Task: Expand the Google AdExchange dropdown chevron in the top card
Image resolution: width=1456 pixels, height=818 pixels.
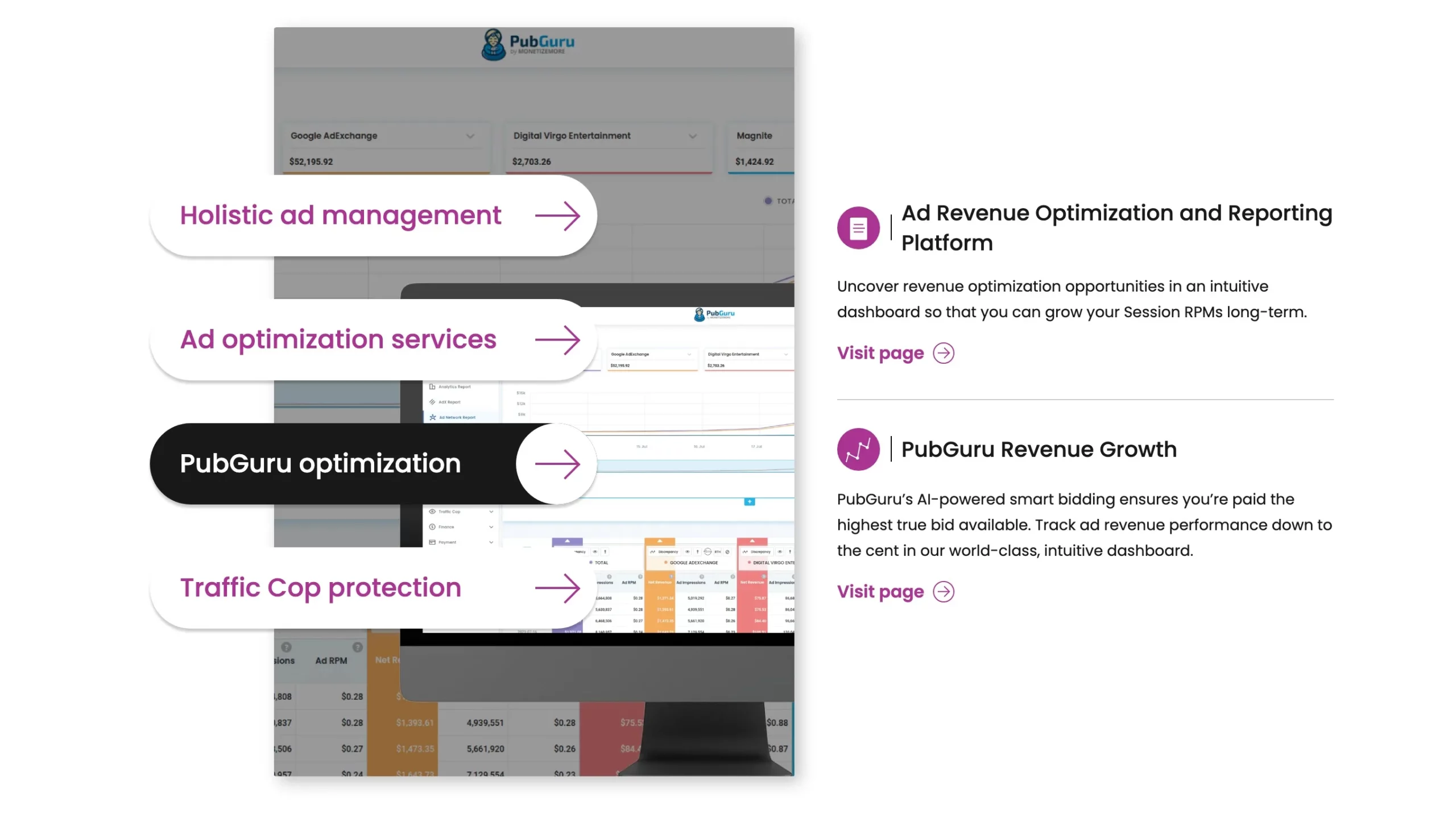Action: [x=470, y=136]
